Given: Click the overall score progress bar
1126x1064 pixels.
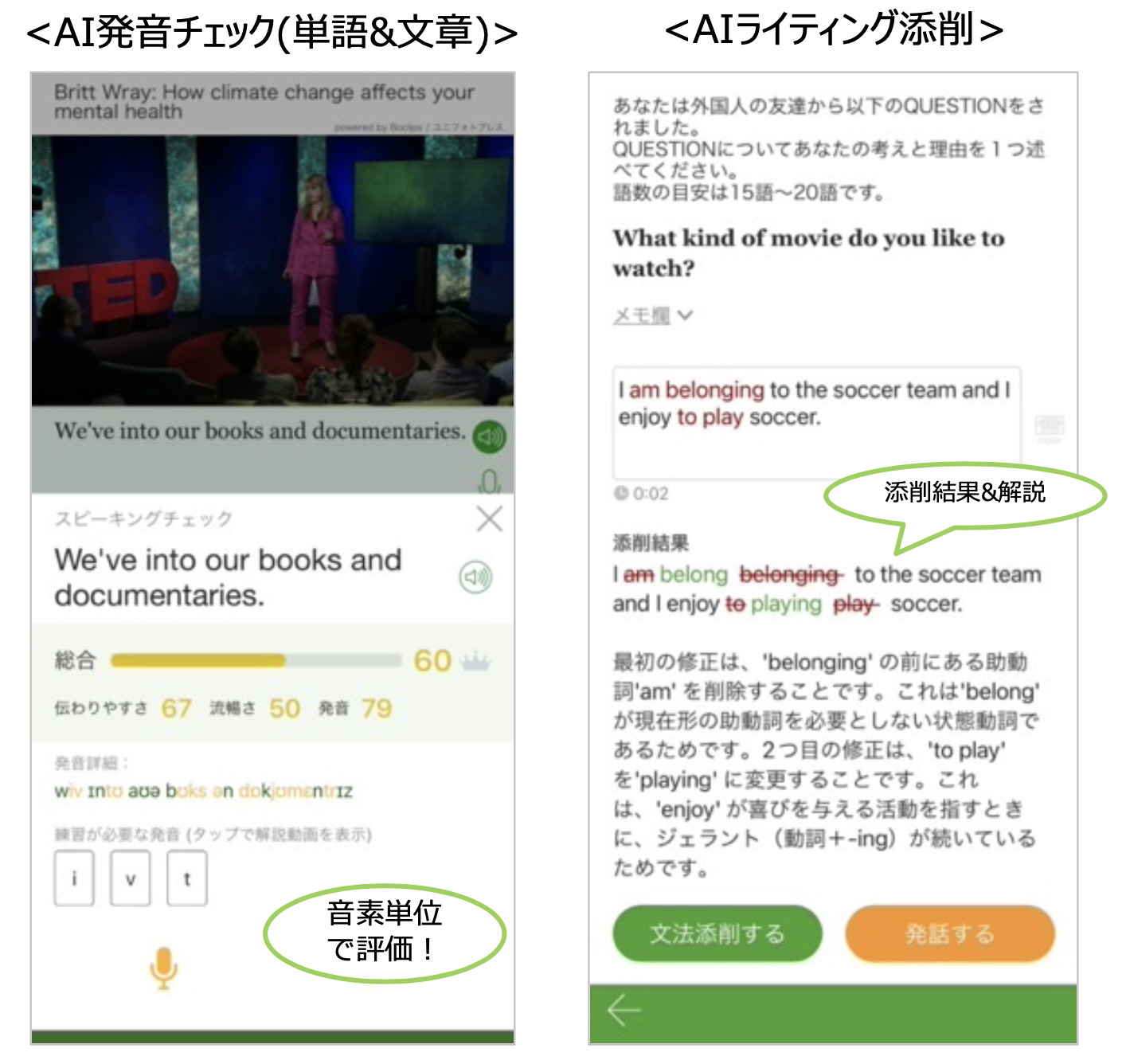Looking at the screenshot, I should point(256,660).
